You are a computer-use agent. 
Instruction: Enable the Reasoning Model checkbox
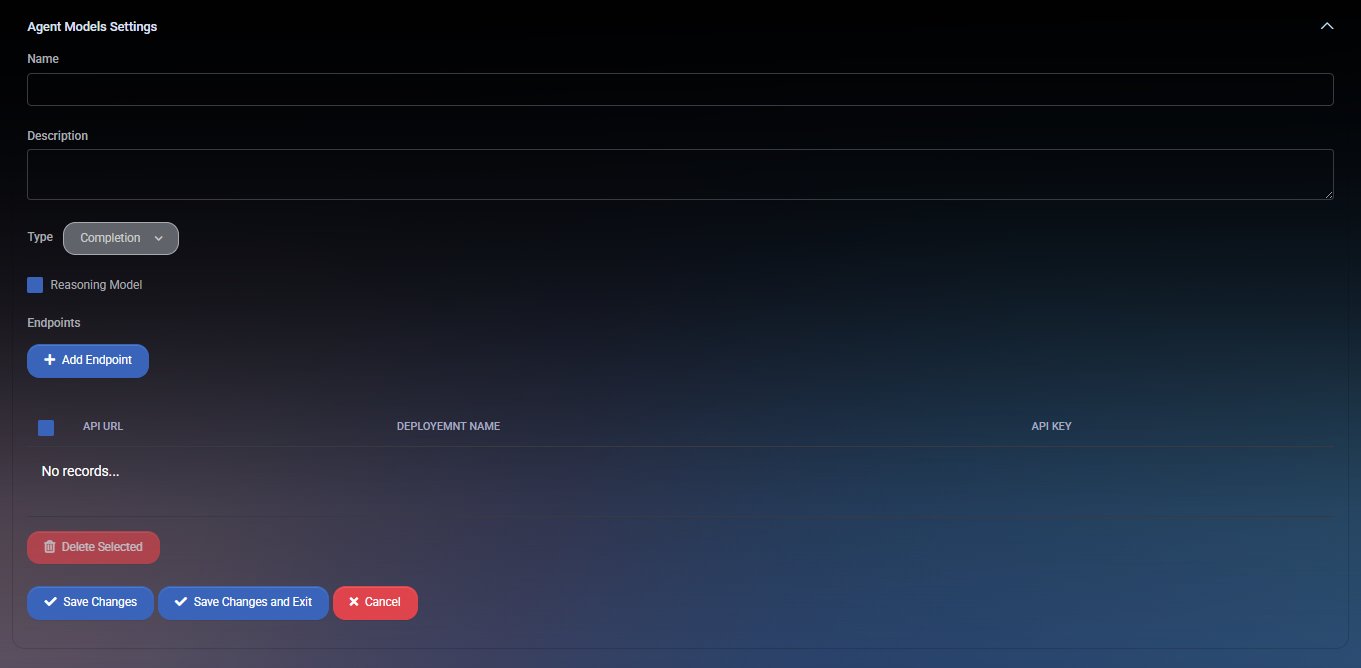[x=35, y=285]
